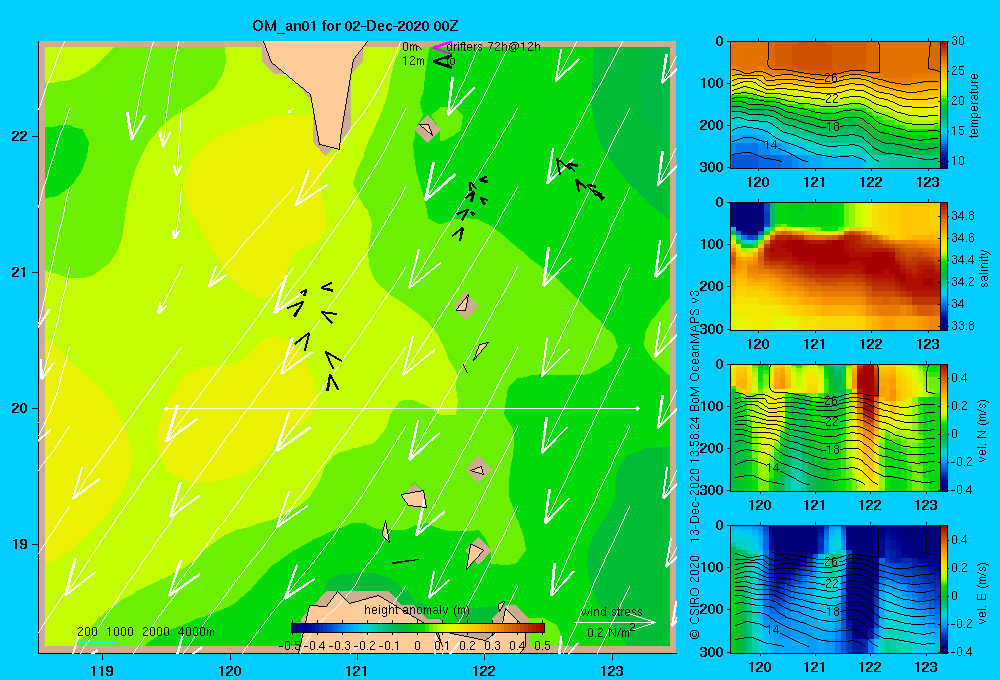Click the "12m" depth legend label
This screenshot has width=1000, height=680.
(413, 61)
